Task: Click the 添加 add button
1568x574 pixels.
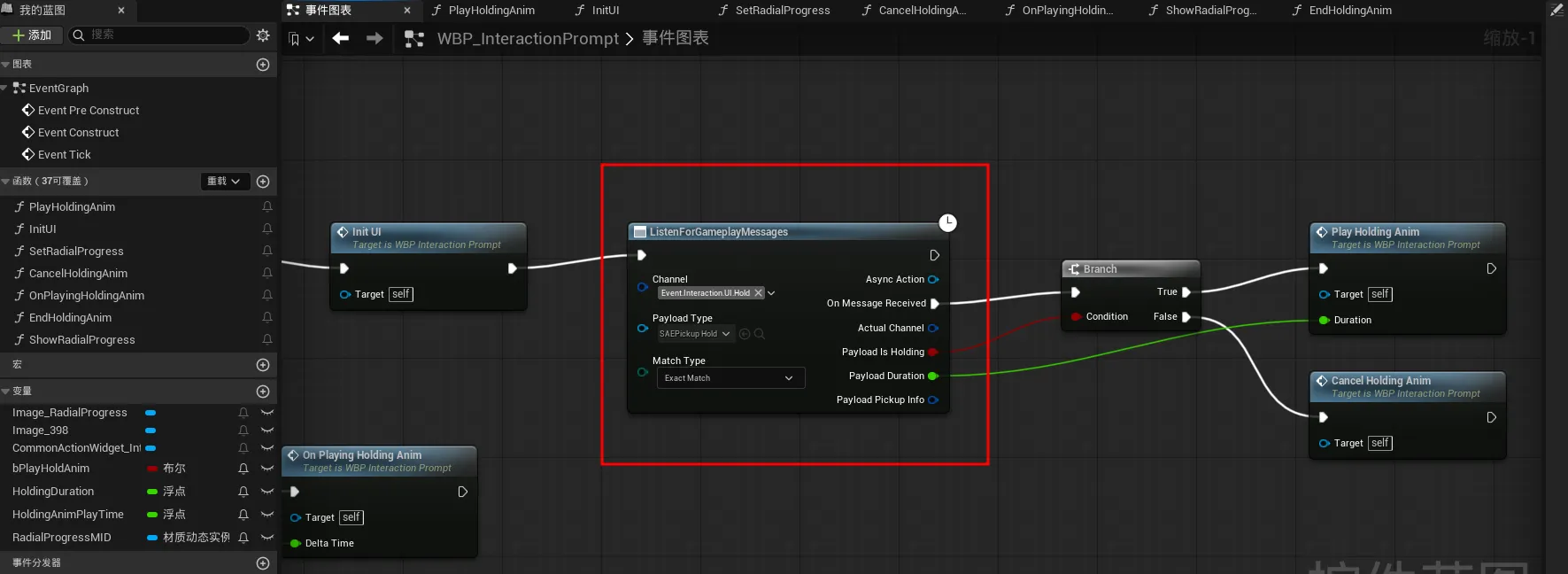Action: click(x=33, y=35)
